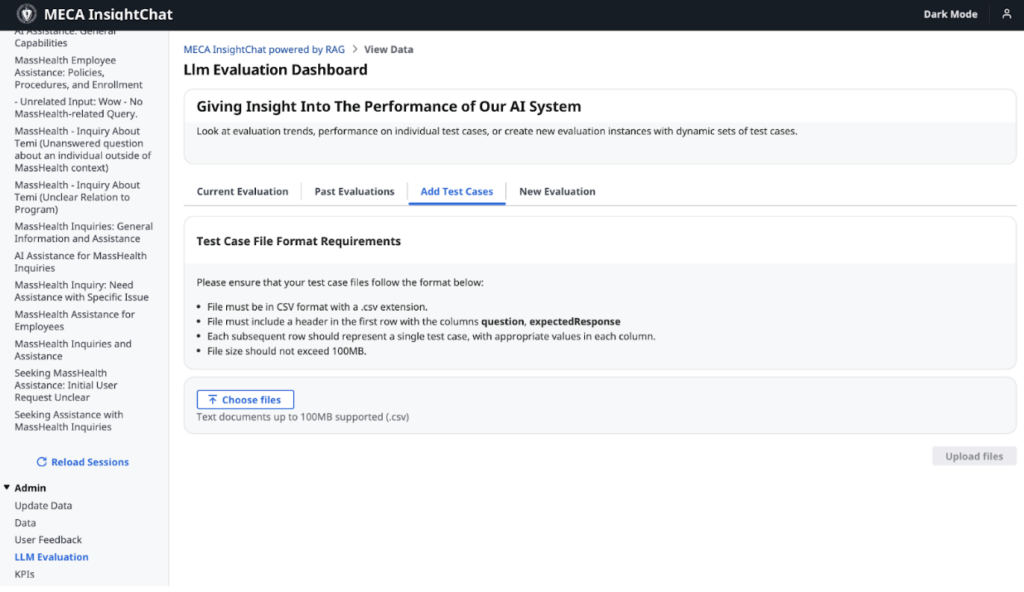The image size is (1024, 592).
Task: Collapse the Admin section
Action: click(x=7, y=487)
